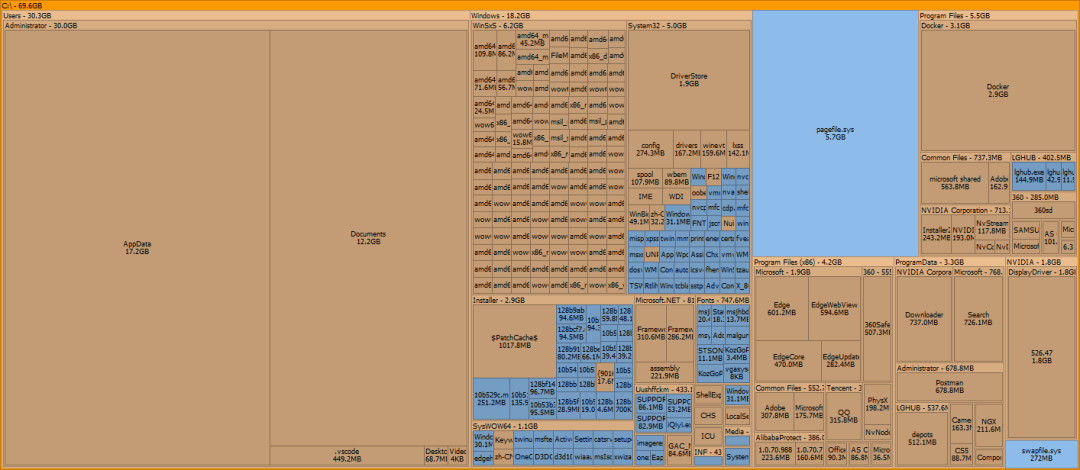This screenshot has height=470, width=1080.
Task: Click the Postman 678.8MB block
Action: tap(949, 387)
